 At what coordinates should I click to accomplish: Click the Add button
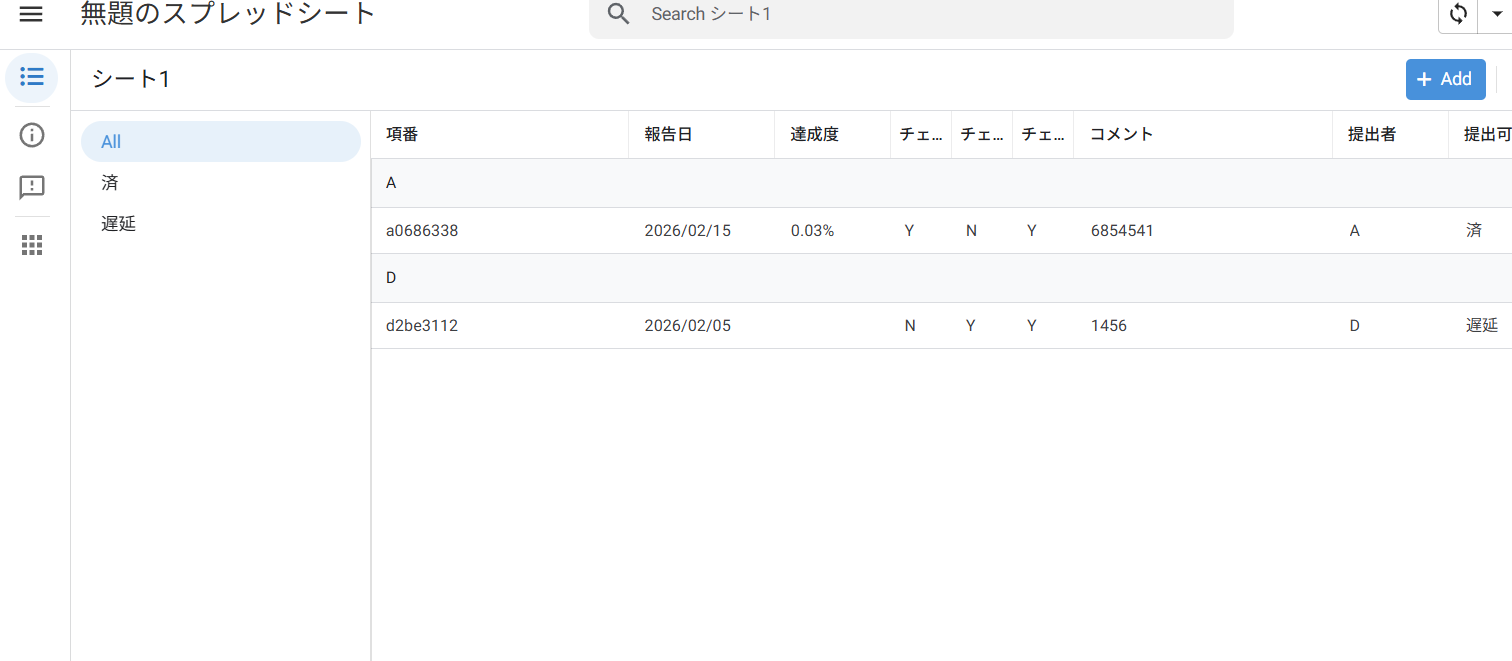click(1445, 79)
